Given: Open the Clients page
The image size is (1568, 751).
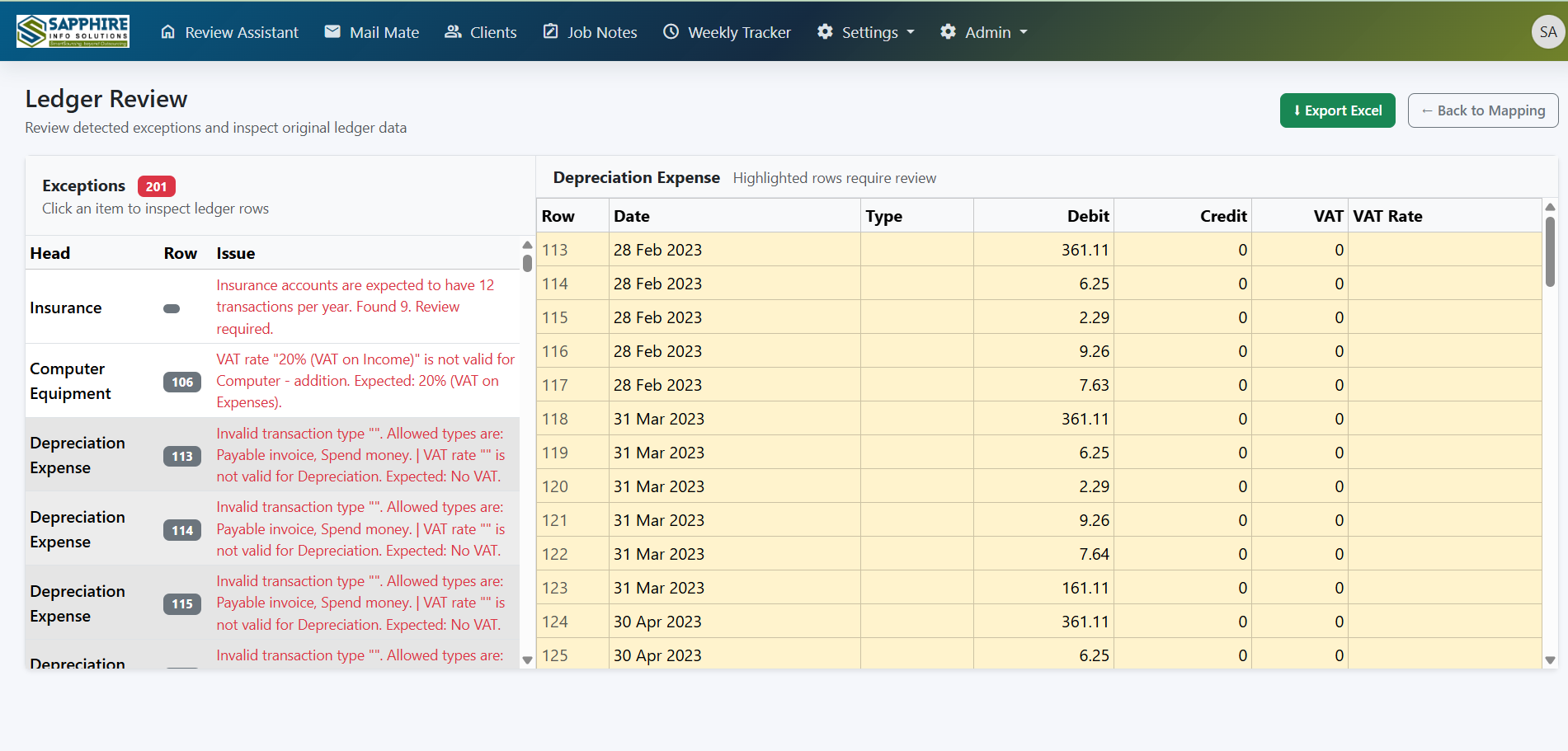Looking at the screenshot, I should pos(481,32).
